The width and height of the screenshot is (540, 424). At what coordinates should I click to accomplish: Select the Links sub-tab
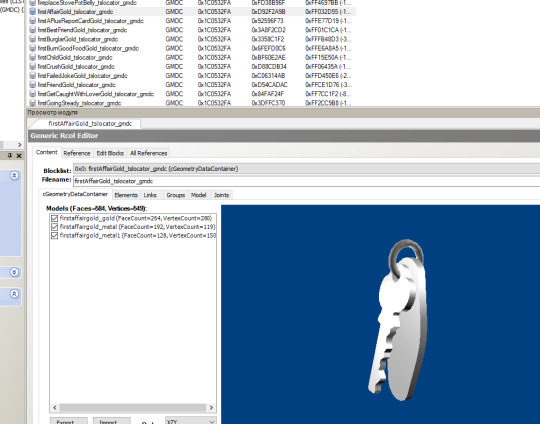pyautogui.click(x=150, y=195)
